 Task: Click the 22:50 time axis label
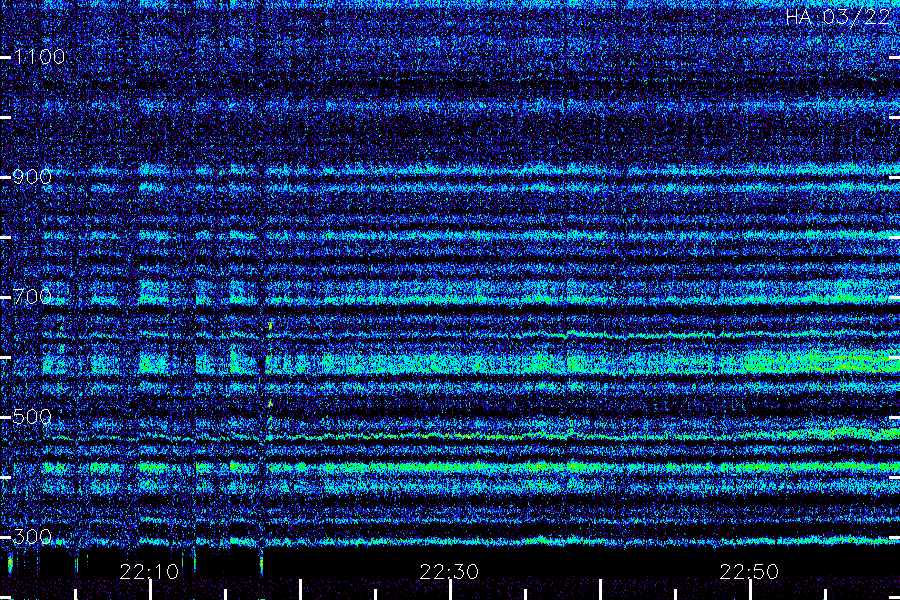[749, 572]
